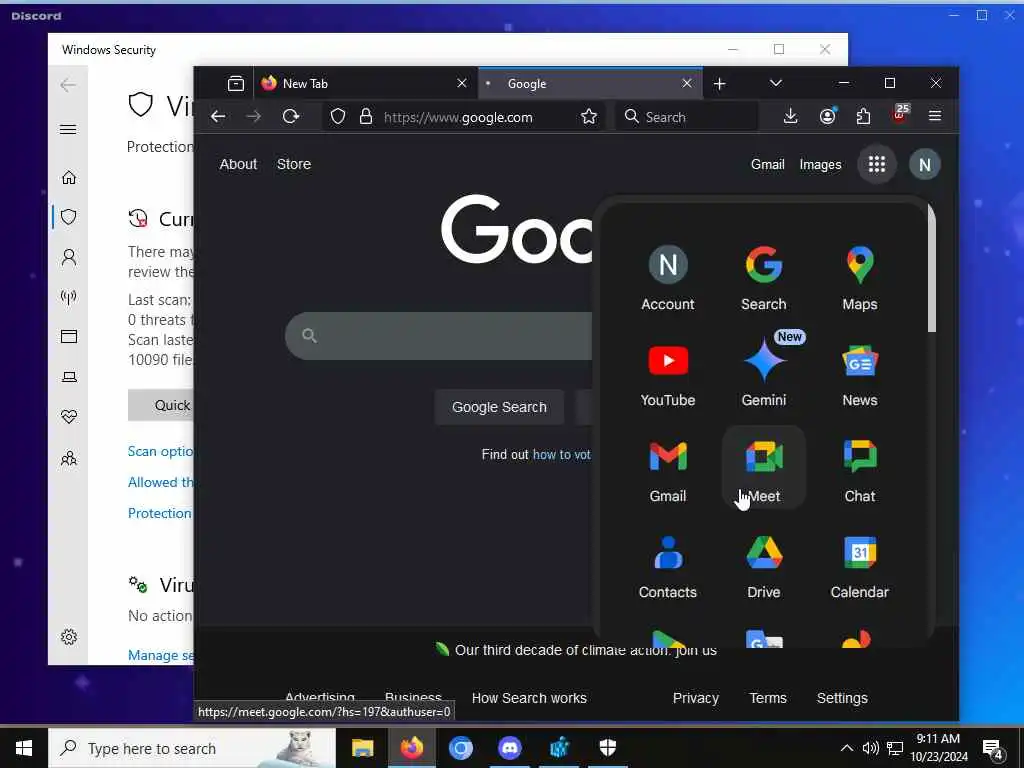Image resolution: width=1024 pixels, height=768 pixels.
Task: Follow the how to vote link
Action: 562,455
